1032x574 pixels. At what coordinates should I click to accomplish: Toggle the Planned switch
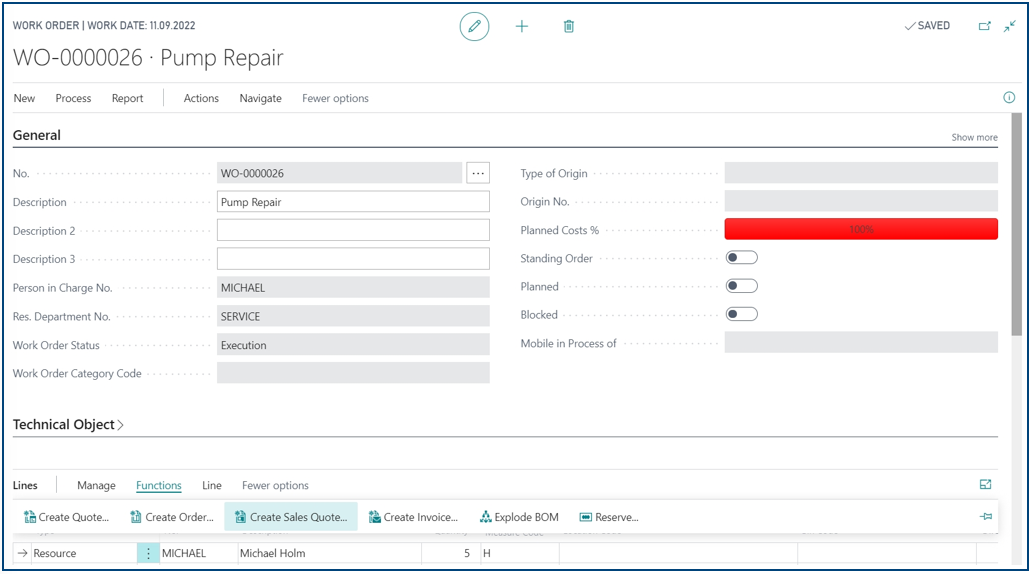point(742,286)
